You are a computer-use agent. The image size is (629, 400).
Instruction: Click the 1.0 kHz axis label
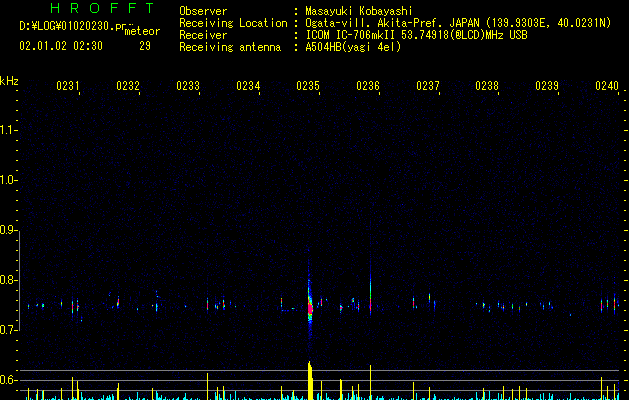click(x=7, y=180)
